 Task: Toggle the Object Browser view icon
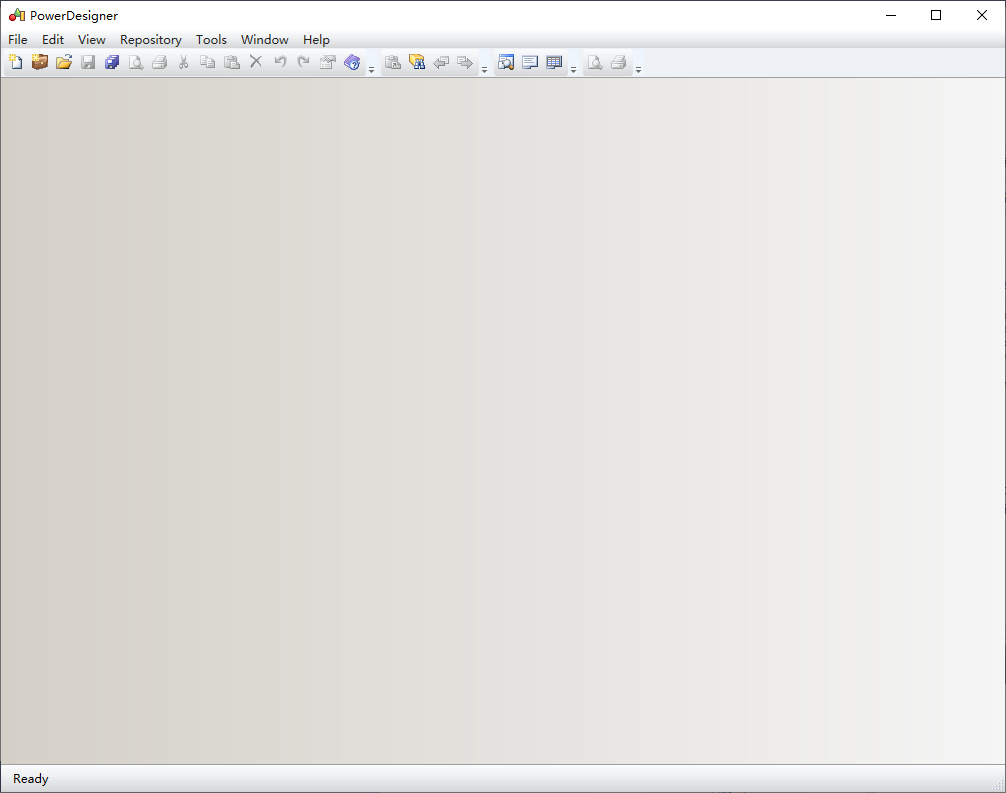click(506, 62)
